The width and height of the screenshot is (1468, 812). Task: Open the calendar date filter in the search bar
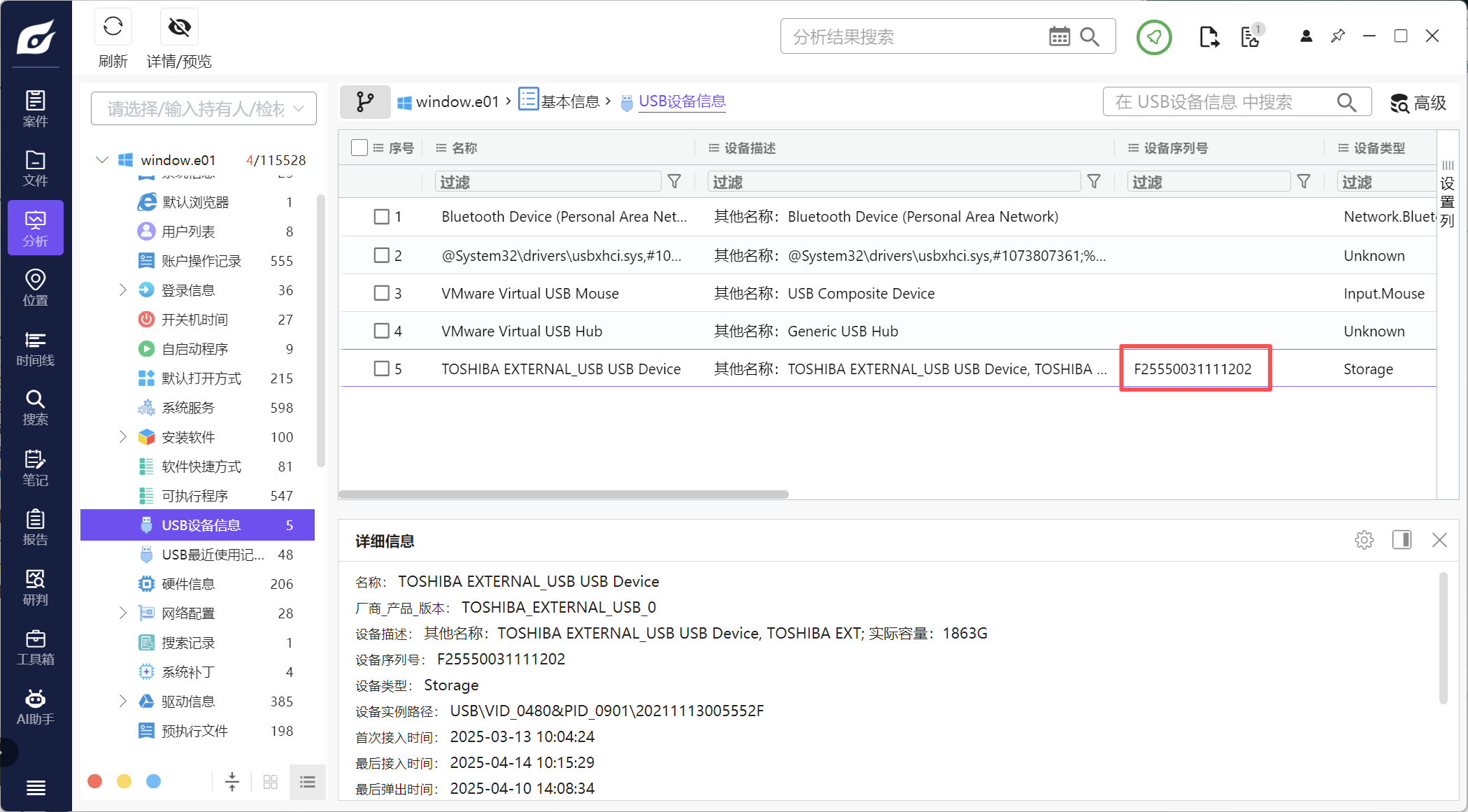[1059, 36]
